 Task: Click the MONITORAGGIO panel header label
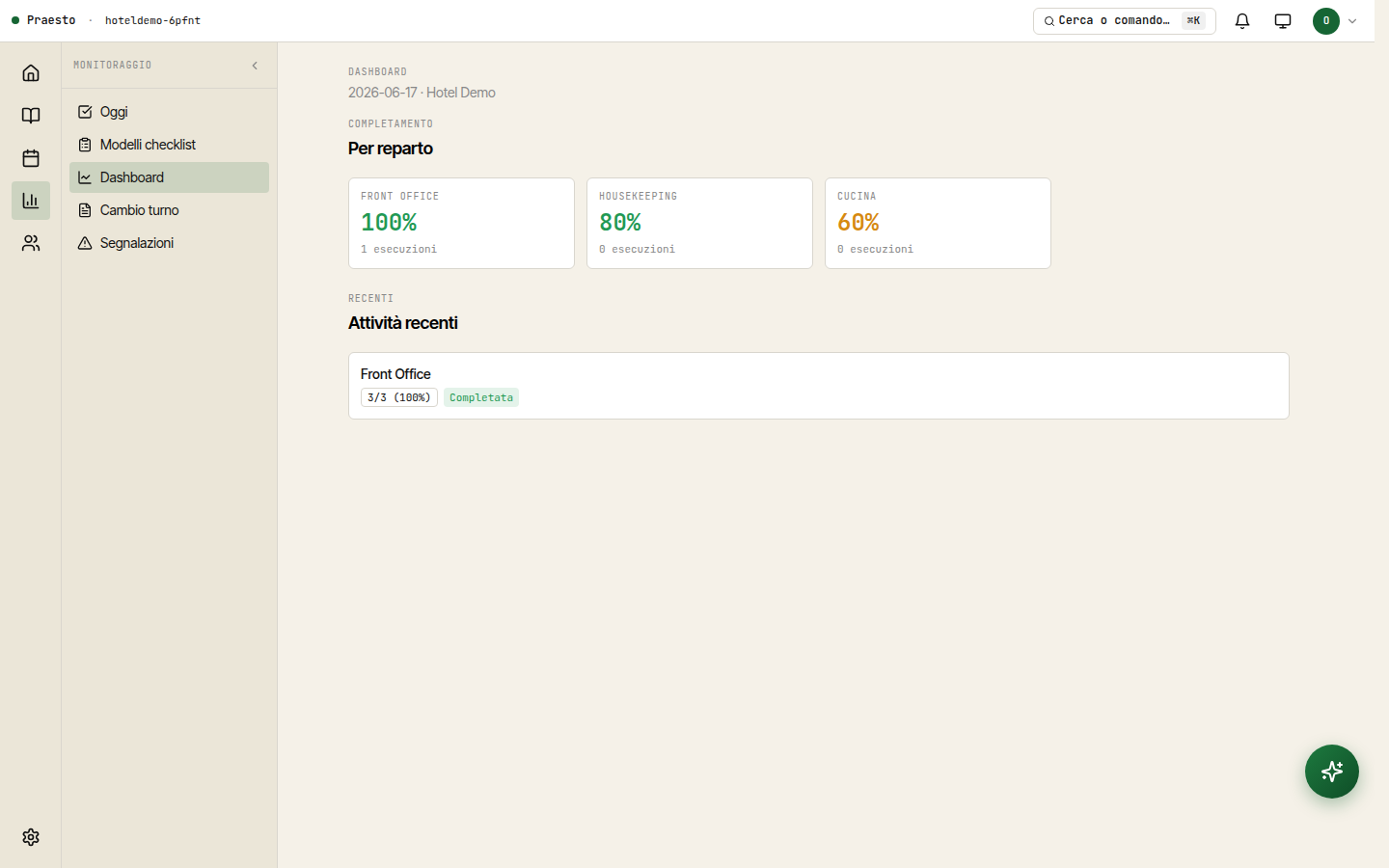(113, 66)
